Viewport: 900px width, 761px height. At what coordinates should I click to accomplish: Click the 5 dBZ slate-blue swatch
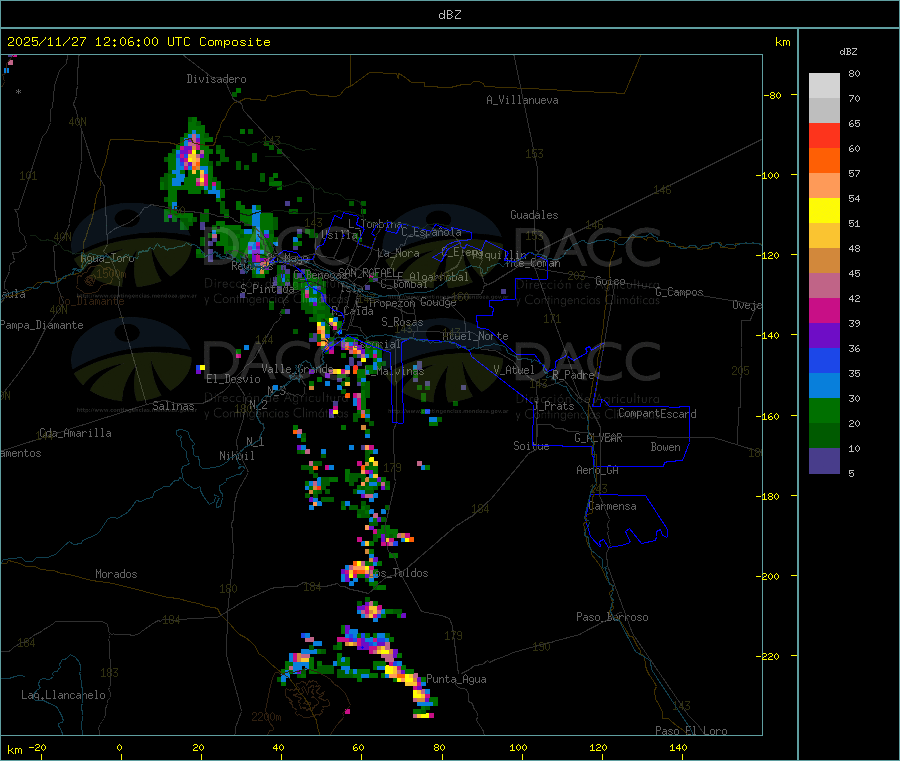point(824,461)
